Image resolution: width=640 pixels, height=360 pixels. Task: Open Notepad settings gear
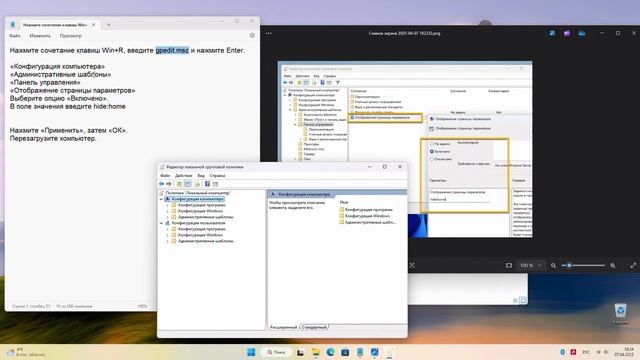(252, 36)
